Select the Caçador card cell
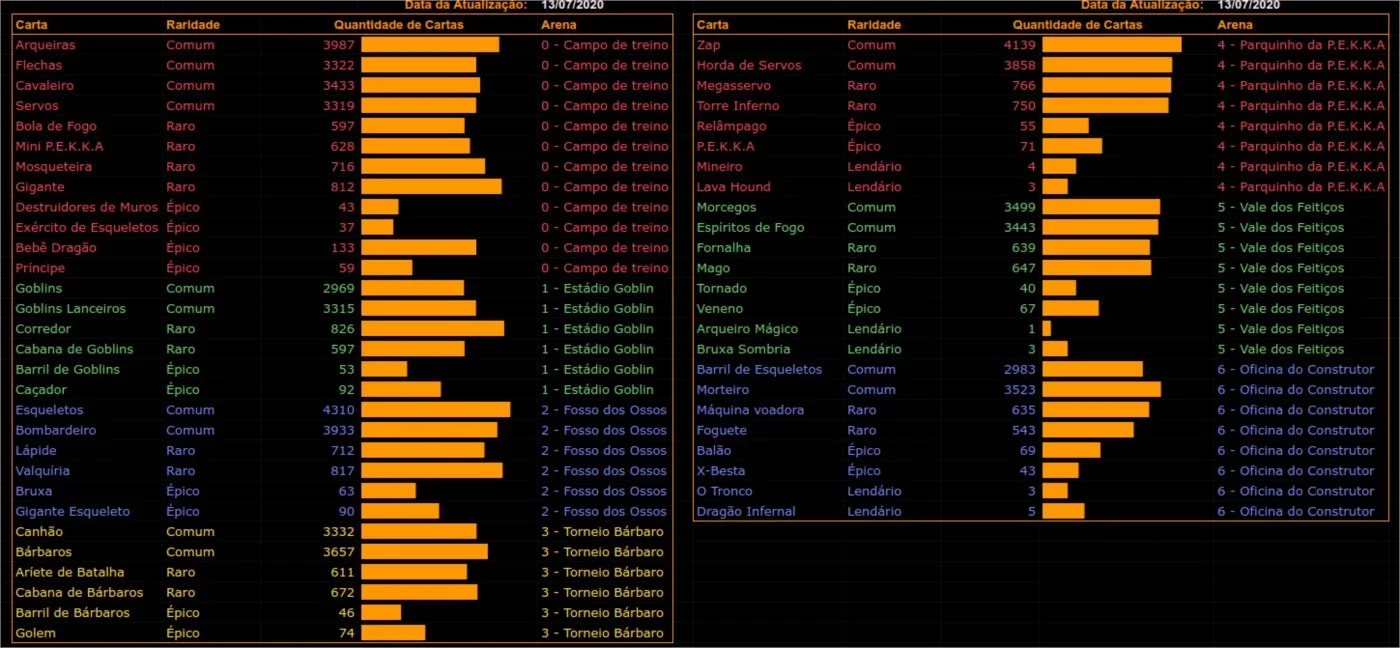This screenshot has height=648, width=1400. (40, 389)
